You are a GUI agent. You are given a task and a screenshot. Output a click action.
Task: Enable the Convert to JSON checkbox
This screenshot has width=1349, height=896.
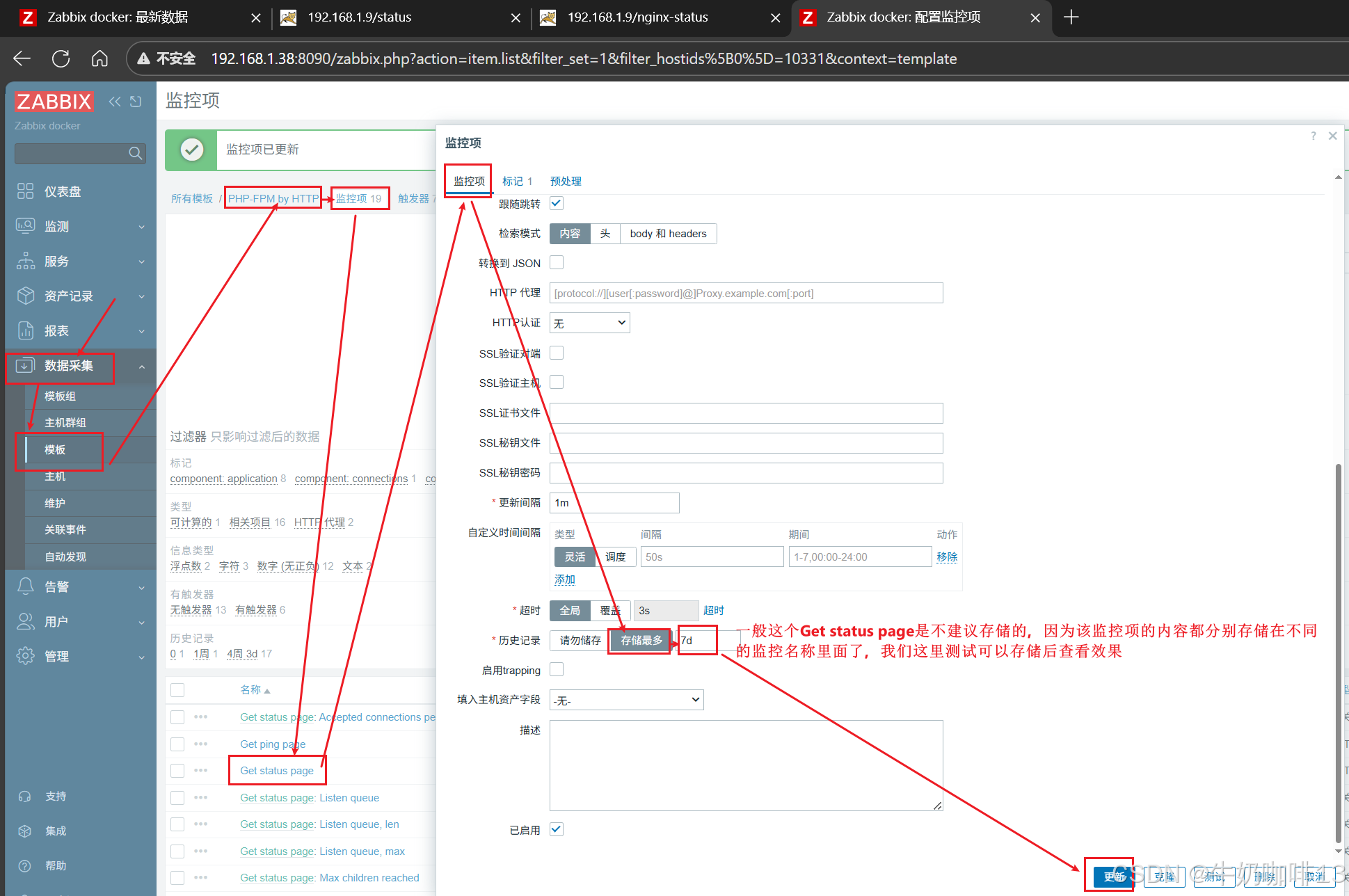pyautogui.click(x=557, y=263)
